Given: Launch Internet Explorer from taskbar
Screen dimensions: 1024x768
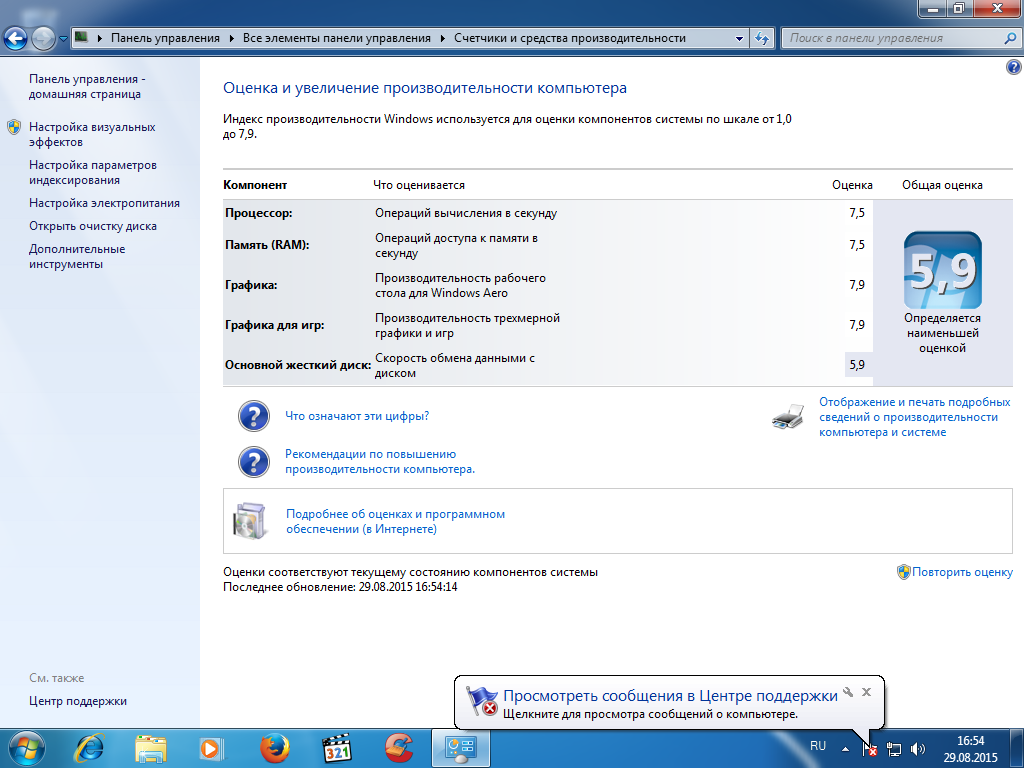Looking at the screenshot, I should 89,748.
